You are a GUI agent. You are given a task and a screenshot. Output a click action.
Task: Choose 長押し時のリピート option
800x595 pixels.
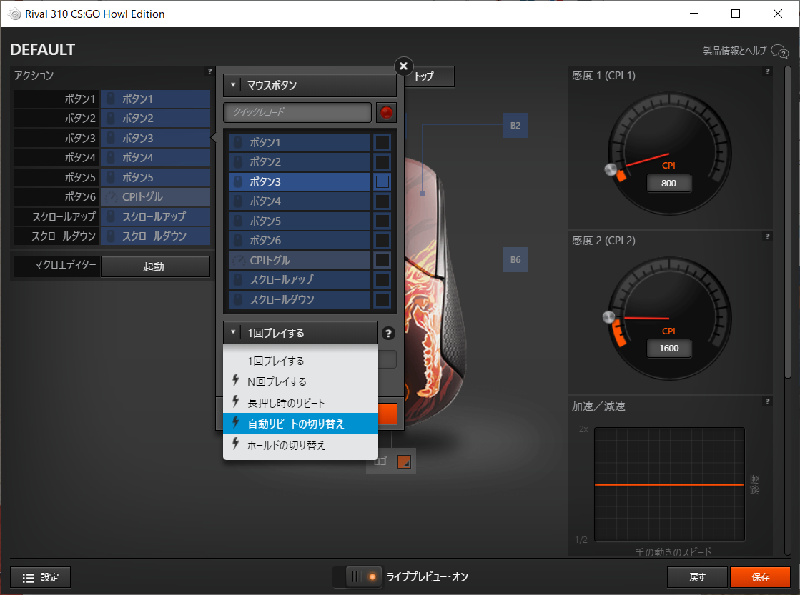click(x=301, y=403)
